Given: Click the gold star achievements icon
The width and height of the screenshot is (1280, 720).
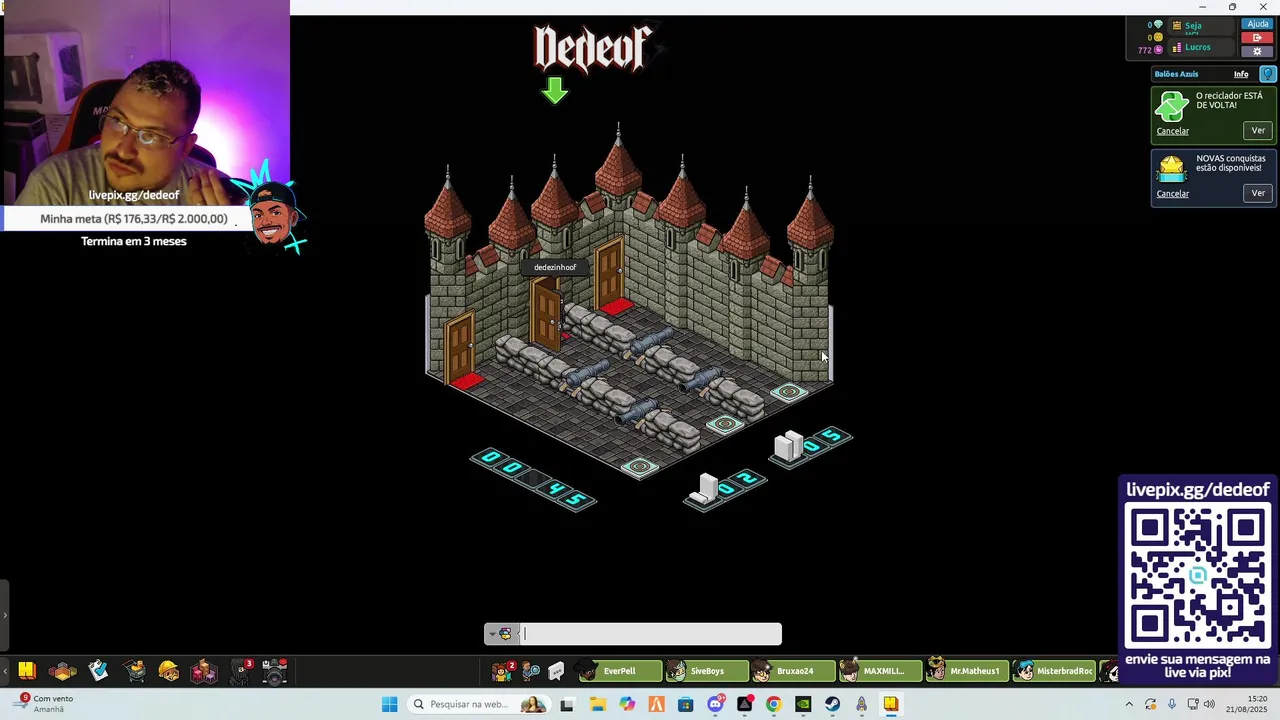Looking at the screenshot, I should coord(1171,169).
